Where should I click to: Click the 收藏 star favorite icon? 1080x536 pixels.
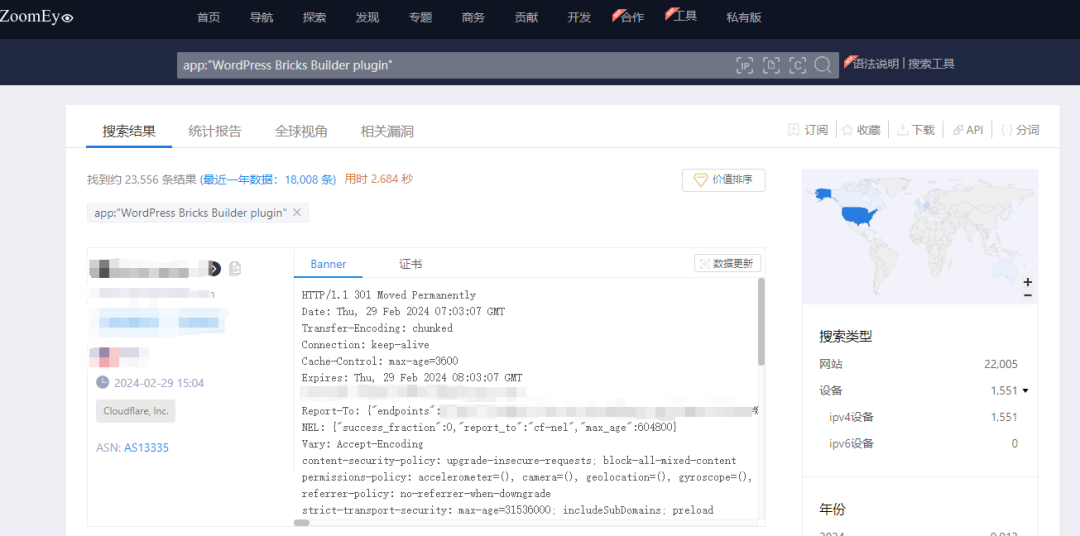pos(847,130)
